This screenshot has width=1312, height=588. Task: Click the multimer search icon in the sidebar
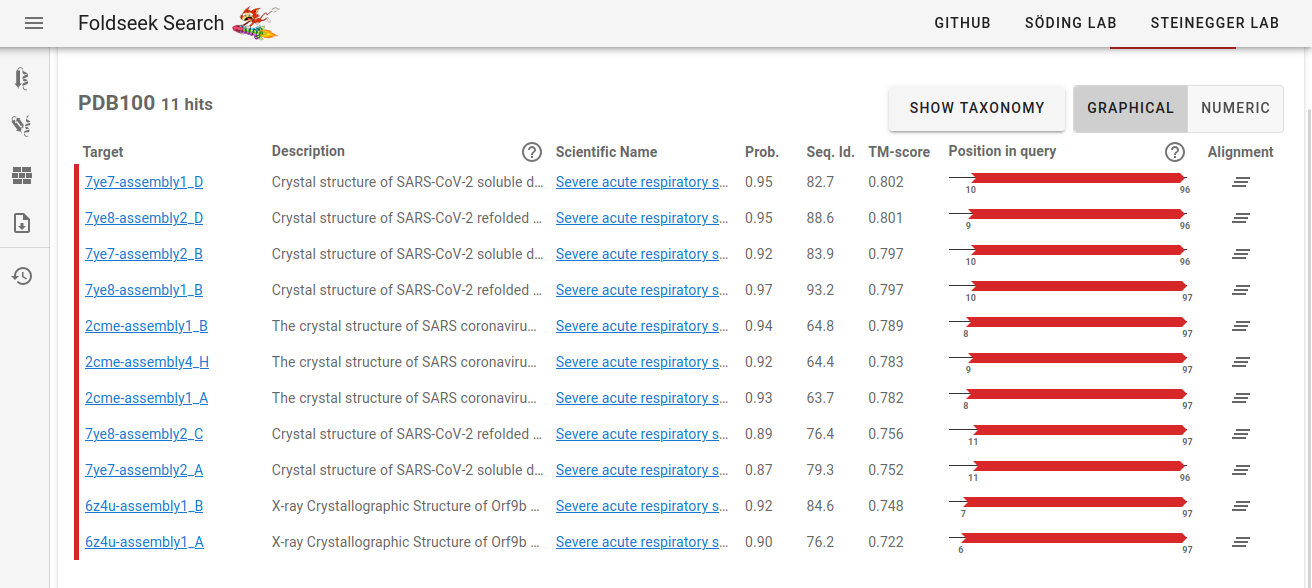(22, 125)
